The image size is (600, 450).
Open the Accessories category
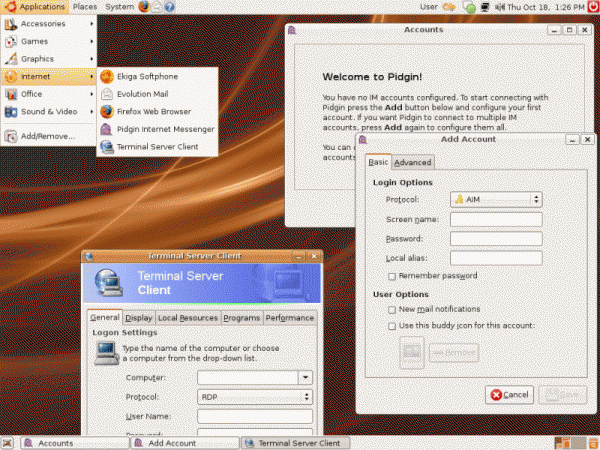pos(49,24)
